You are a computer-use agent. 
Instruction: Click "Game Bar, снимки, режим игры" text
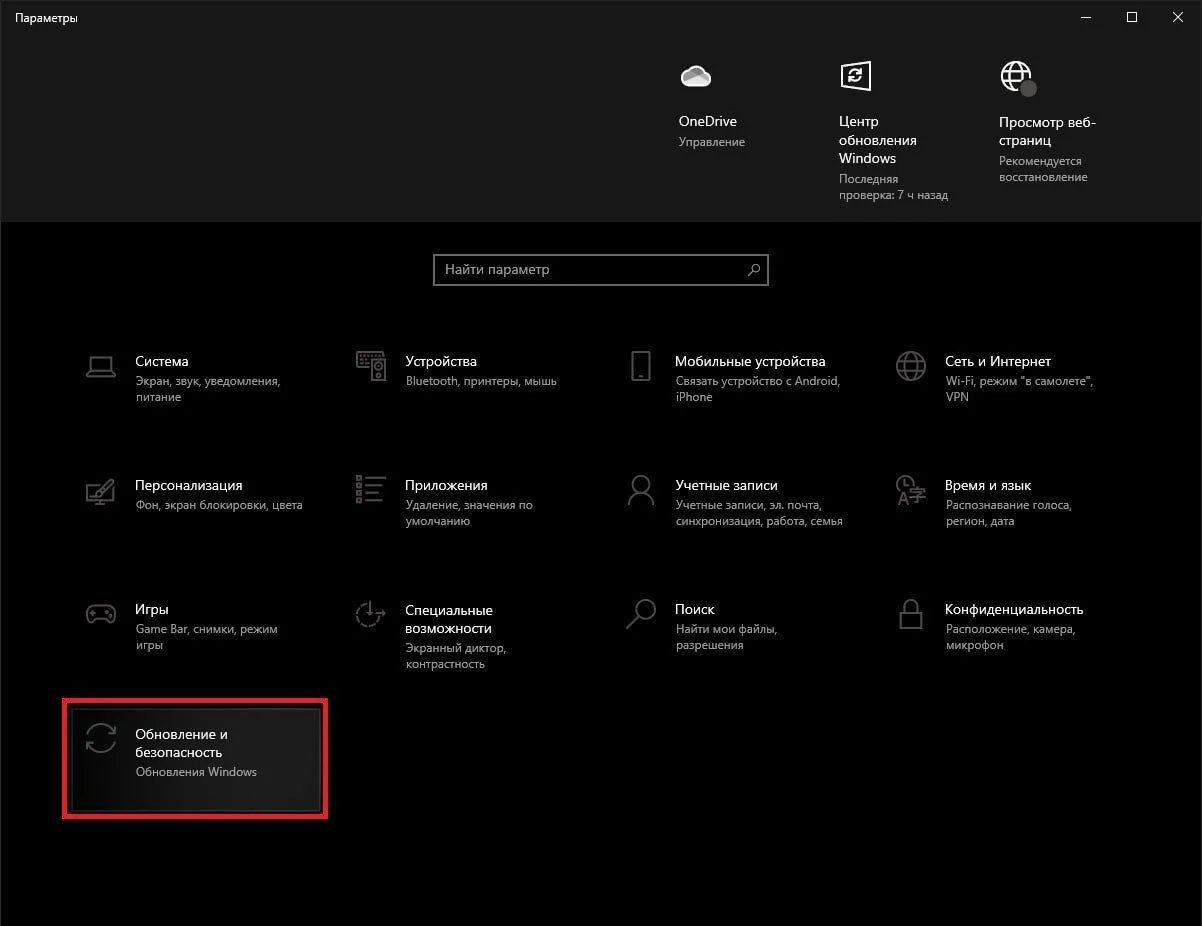pyautogui.click(x=206, y=637)
